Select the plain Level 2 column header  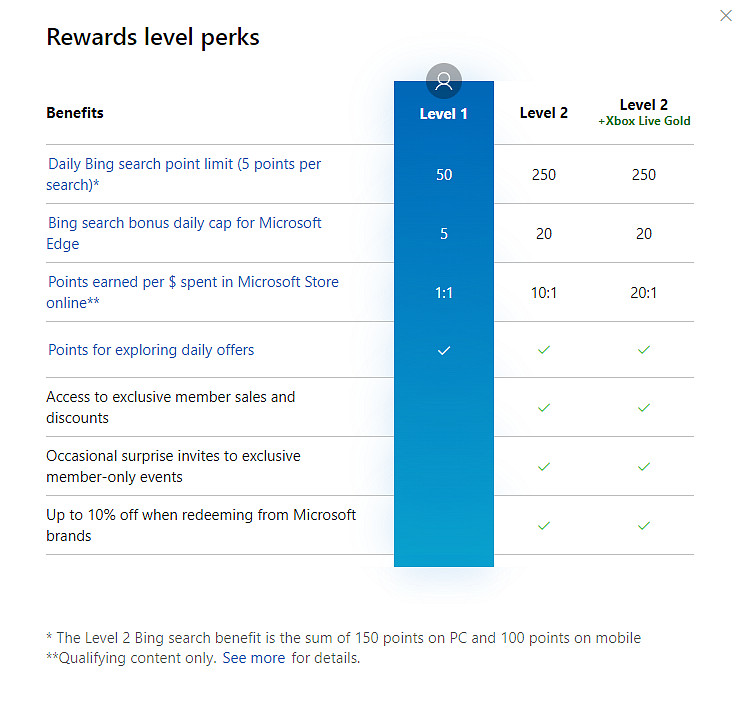(x=544, y=113)
